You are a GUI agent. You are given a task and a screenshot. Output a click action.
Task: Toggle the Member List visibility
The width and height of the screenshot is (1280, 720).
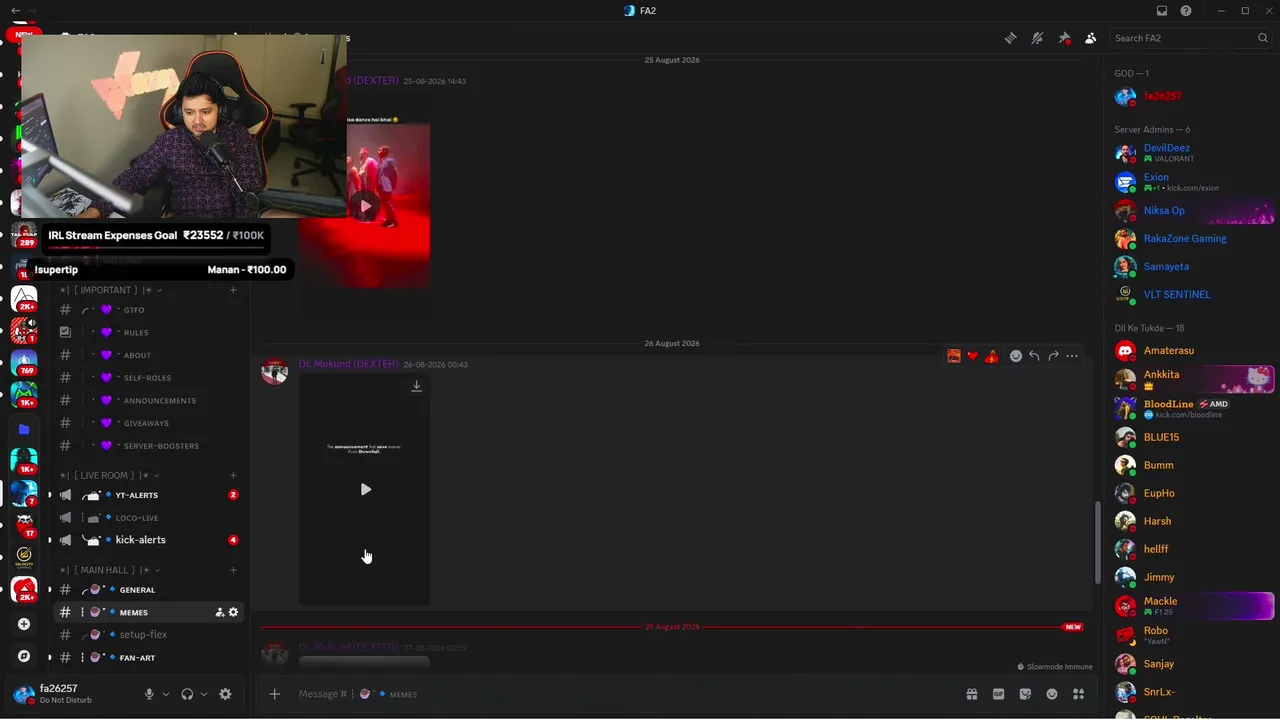tap(1090, 38)
